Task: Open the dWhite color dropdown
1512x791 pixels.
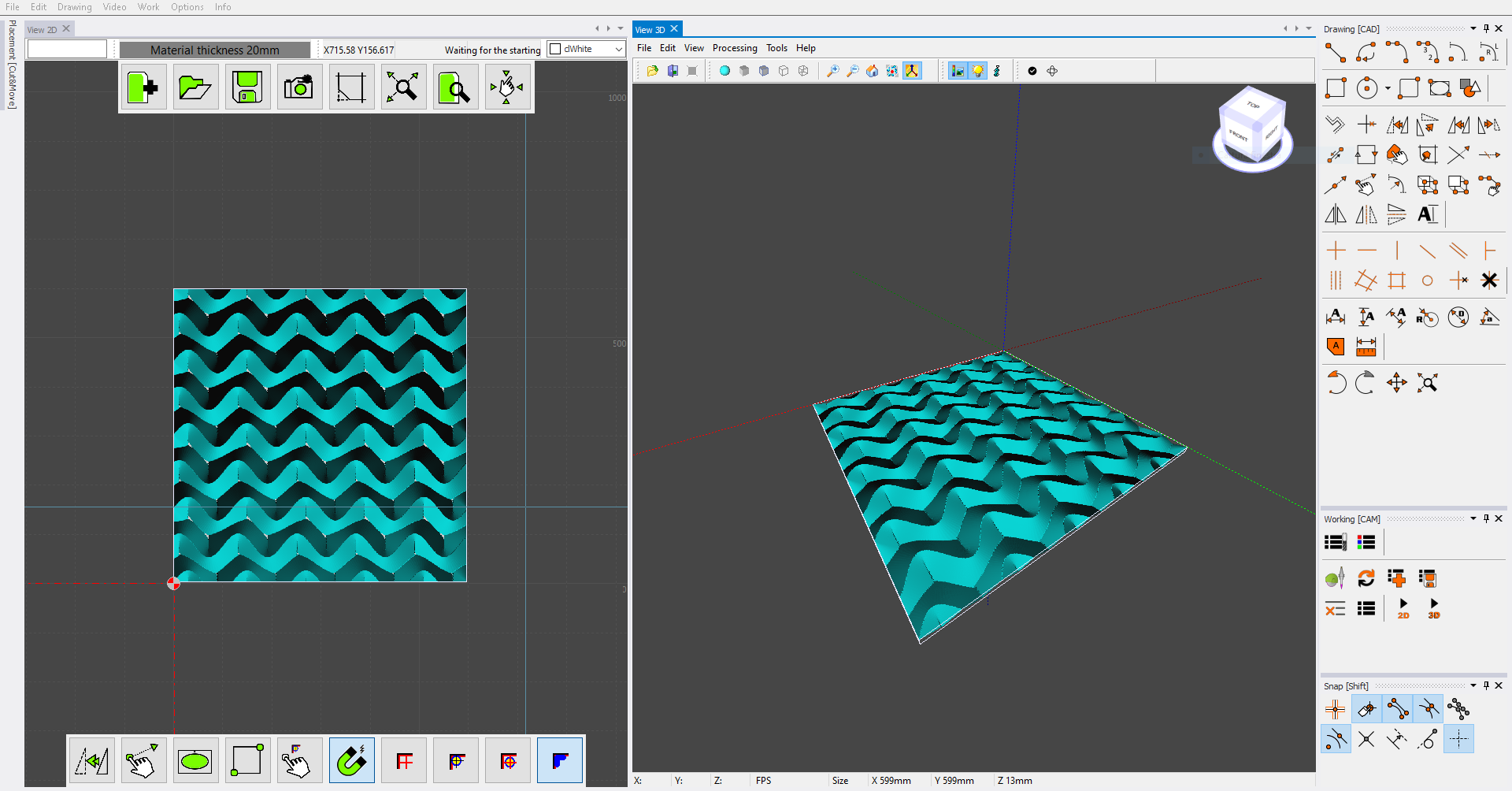Action: [x=619, y=50]
